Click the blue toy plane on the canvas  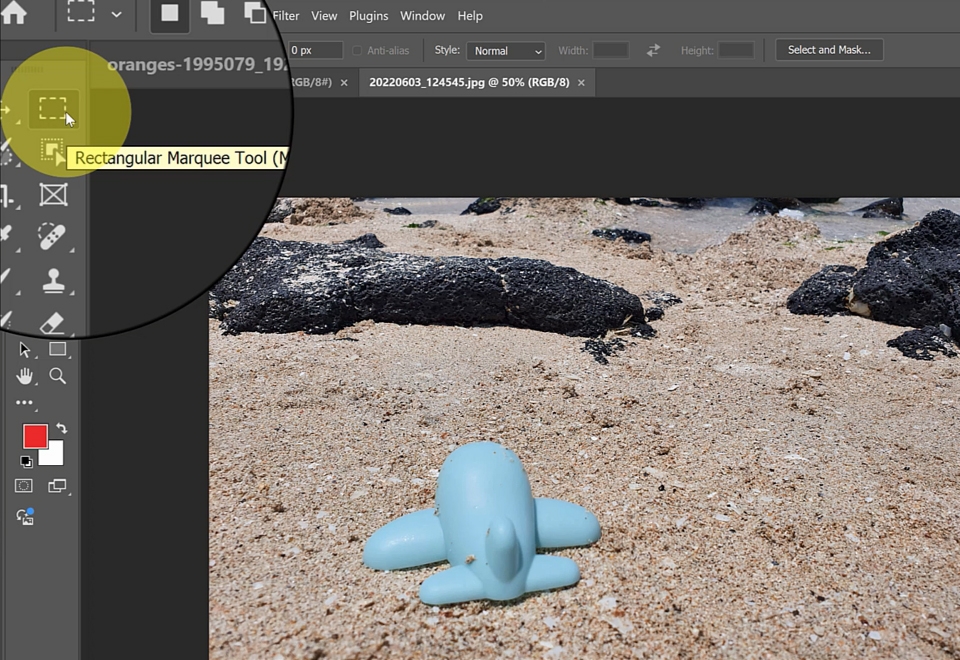coord(482,523)
